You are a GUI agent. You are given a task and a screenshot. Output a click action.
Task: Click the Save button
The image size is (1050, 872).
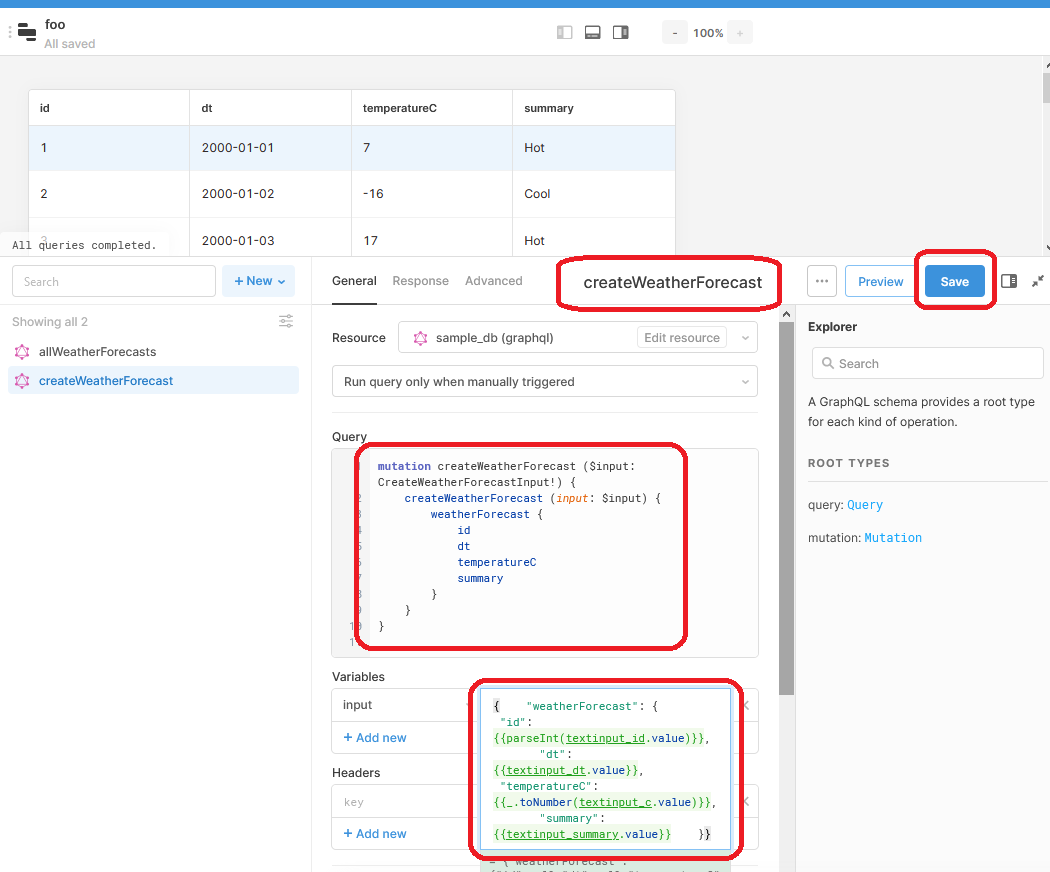(x=954, y=281)
